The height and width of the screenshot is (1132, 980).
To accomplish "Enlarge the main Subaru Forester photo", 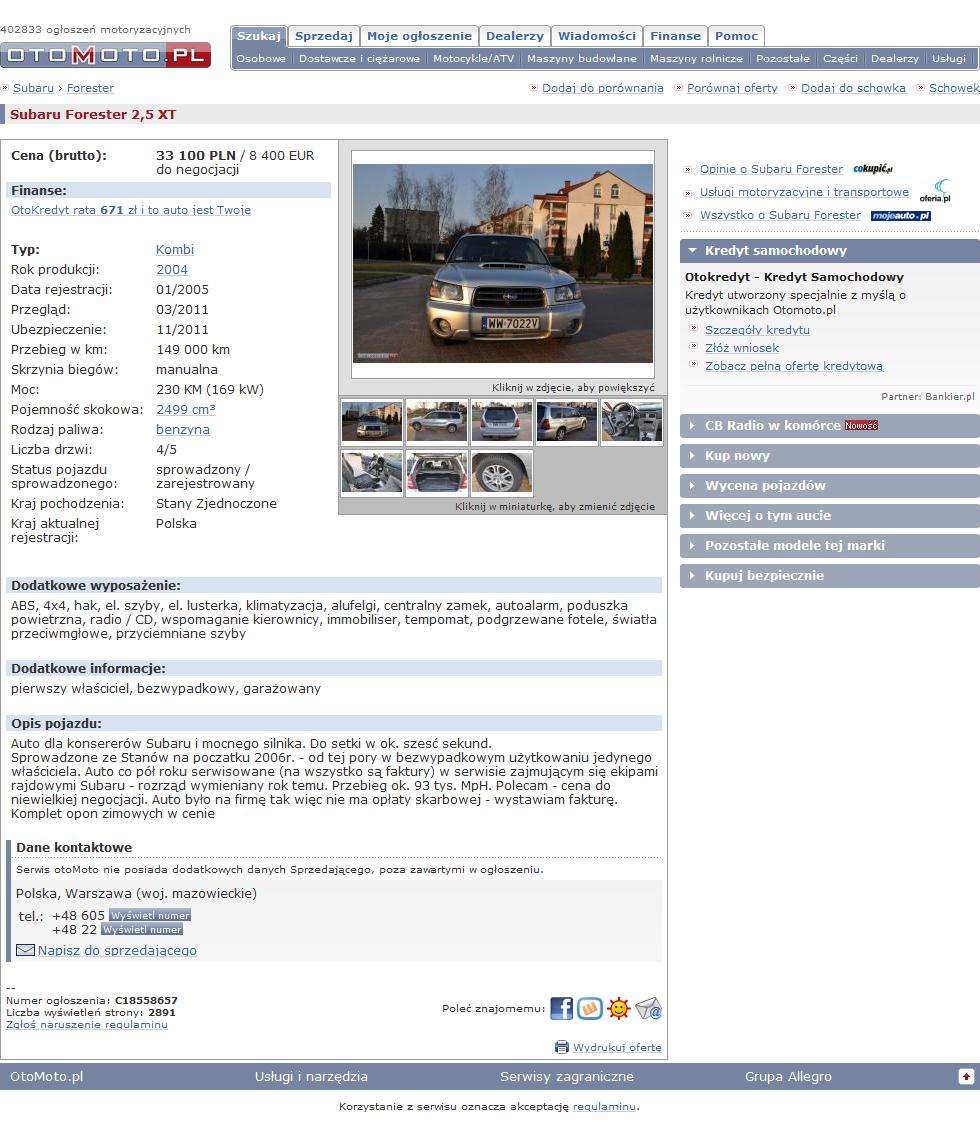I will pyautogui.click(x=503, y=264).
